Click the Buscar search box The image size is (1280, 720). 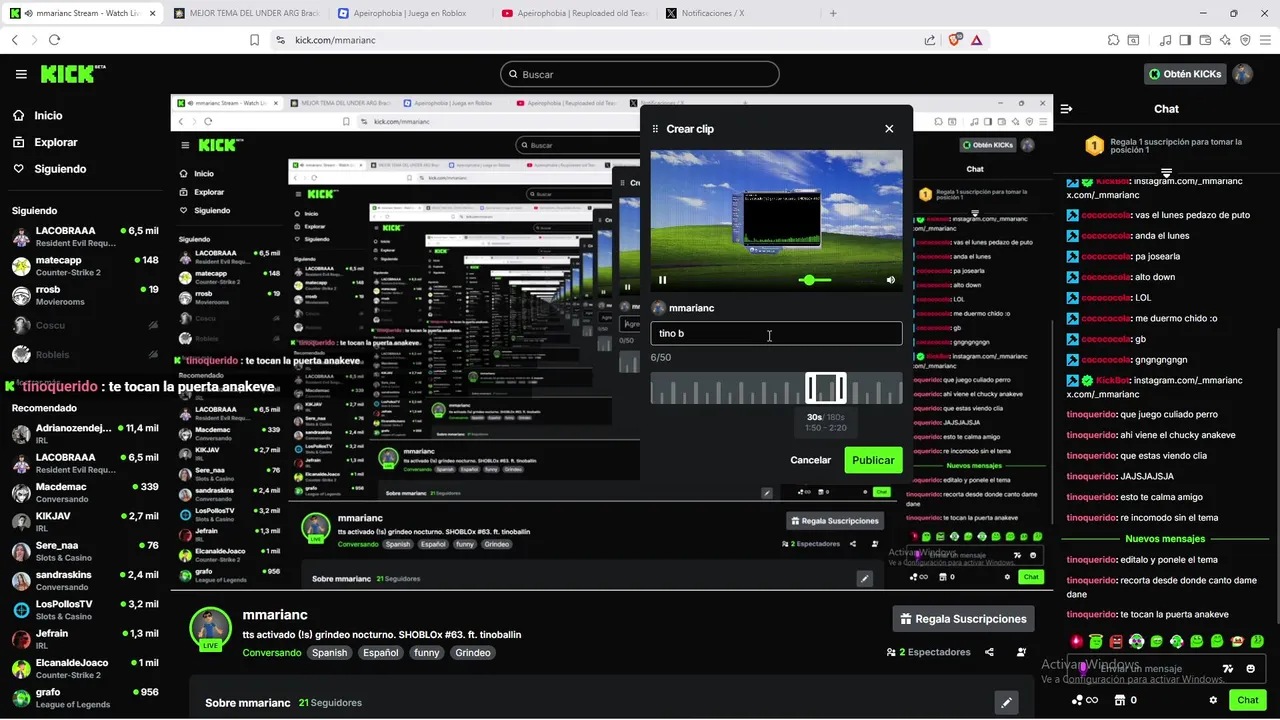tap(640, 74)
